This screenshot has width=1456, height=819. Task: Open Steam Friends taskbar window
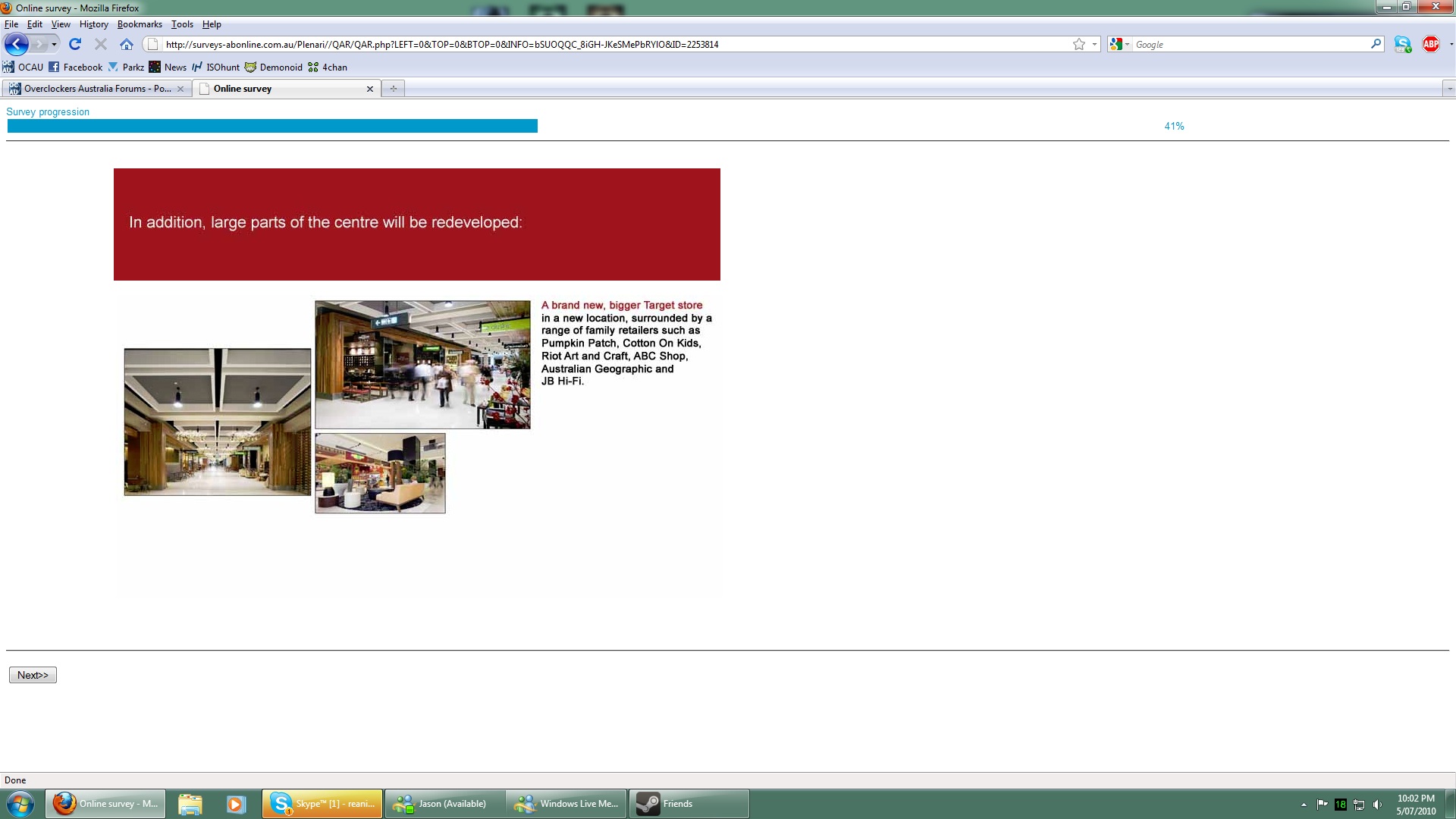pyautogui.click(x=689, y=804)
